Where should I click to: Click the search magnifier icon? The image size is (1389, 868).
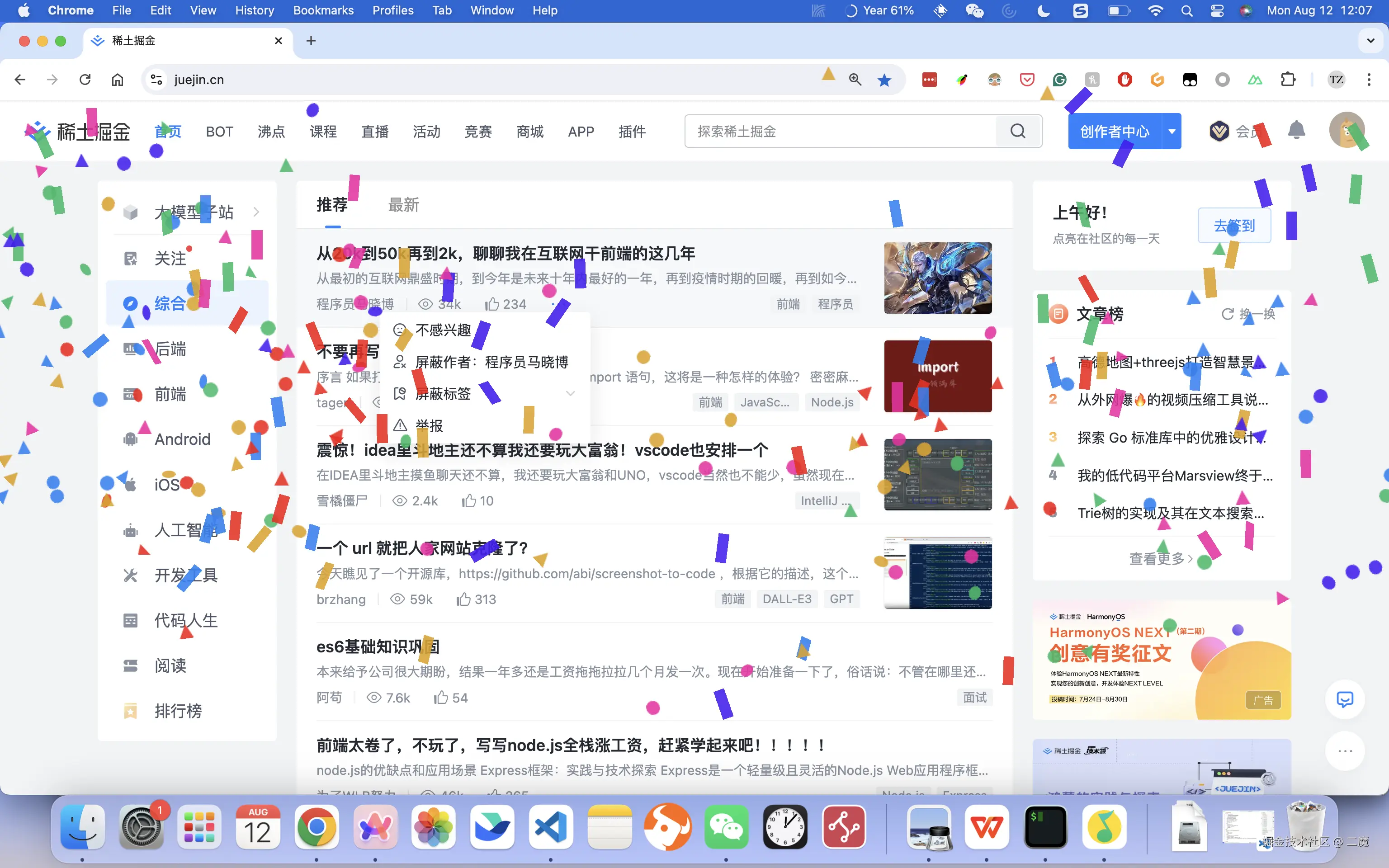click(1018, 131)
